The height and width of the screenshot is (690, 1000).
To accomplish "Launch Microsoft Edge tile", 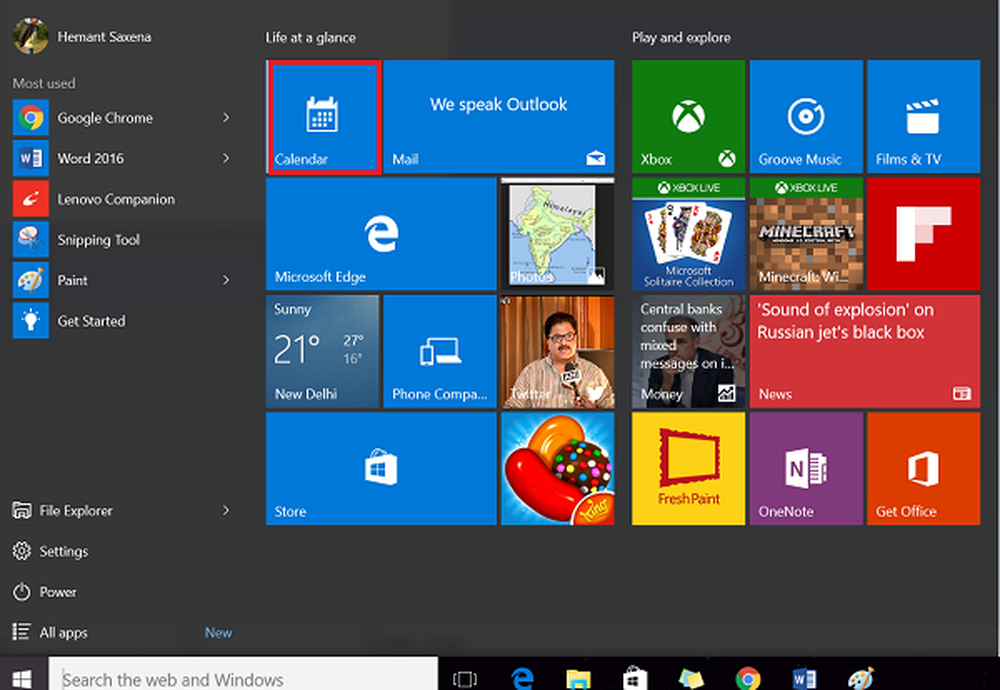I will pyautogui.click(x=381, y=234).
